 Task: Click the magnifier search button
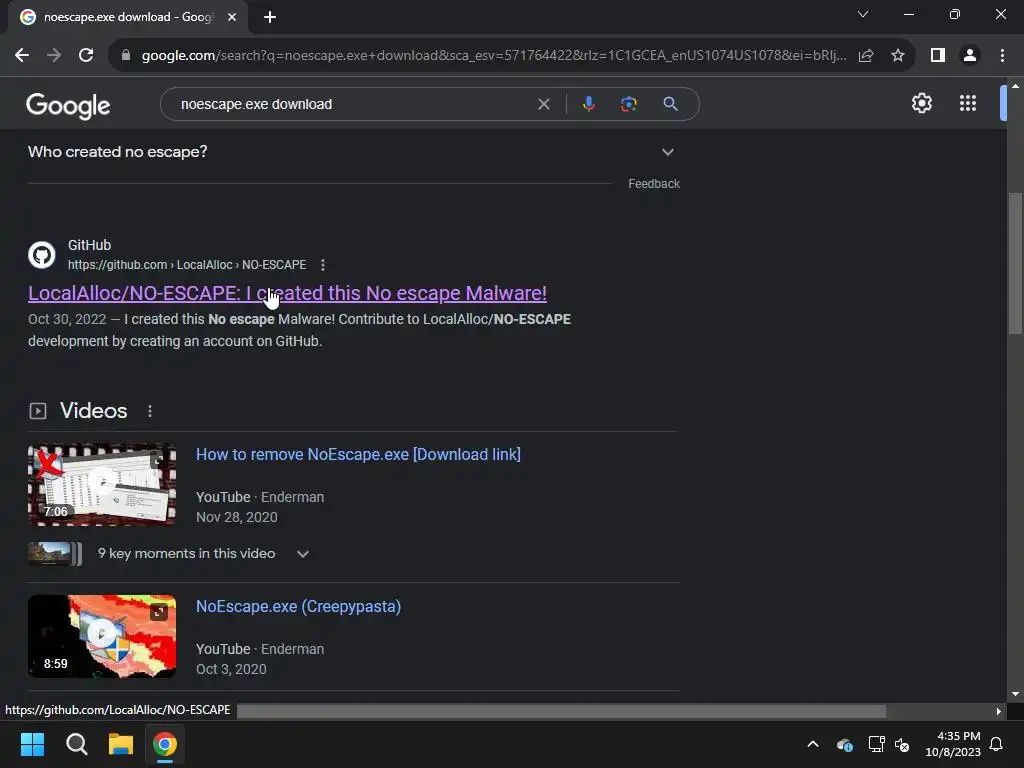point(670,104)
